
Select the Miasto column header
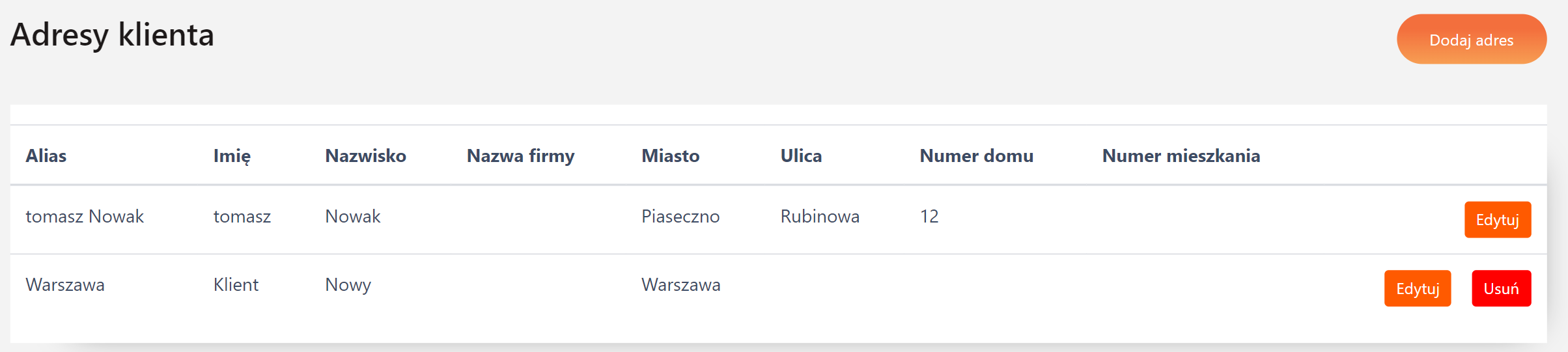pyautogui.click(x=670, y=156)
